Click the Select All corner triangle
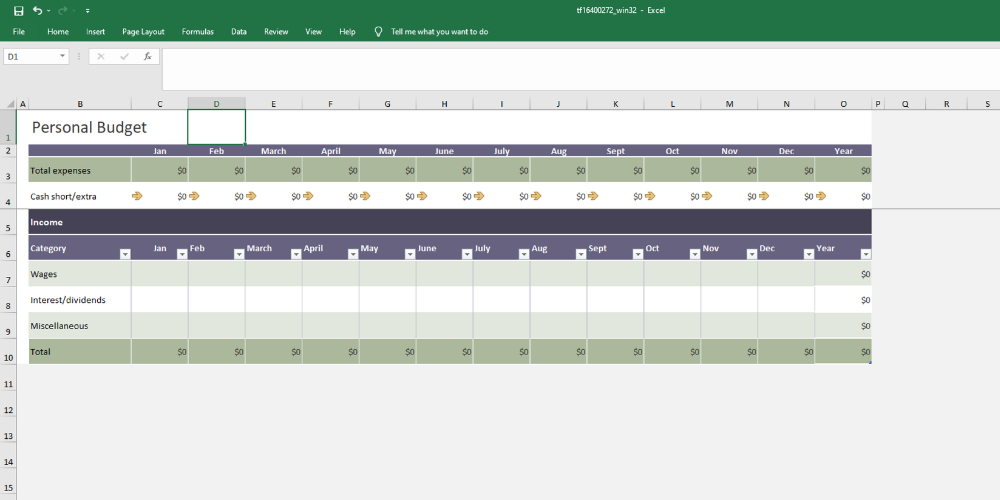Viewport: 1000px width, 500px height. click(10, 104)
